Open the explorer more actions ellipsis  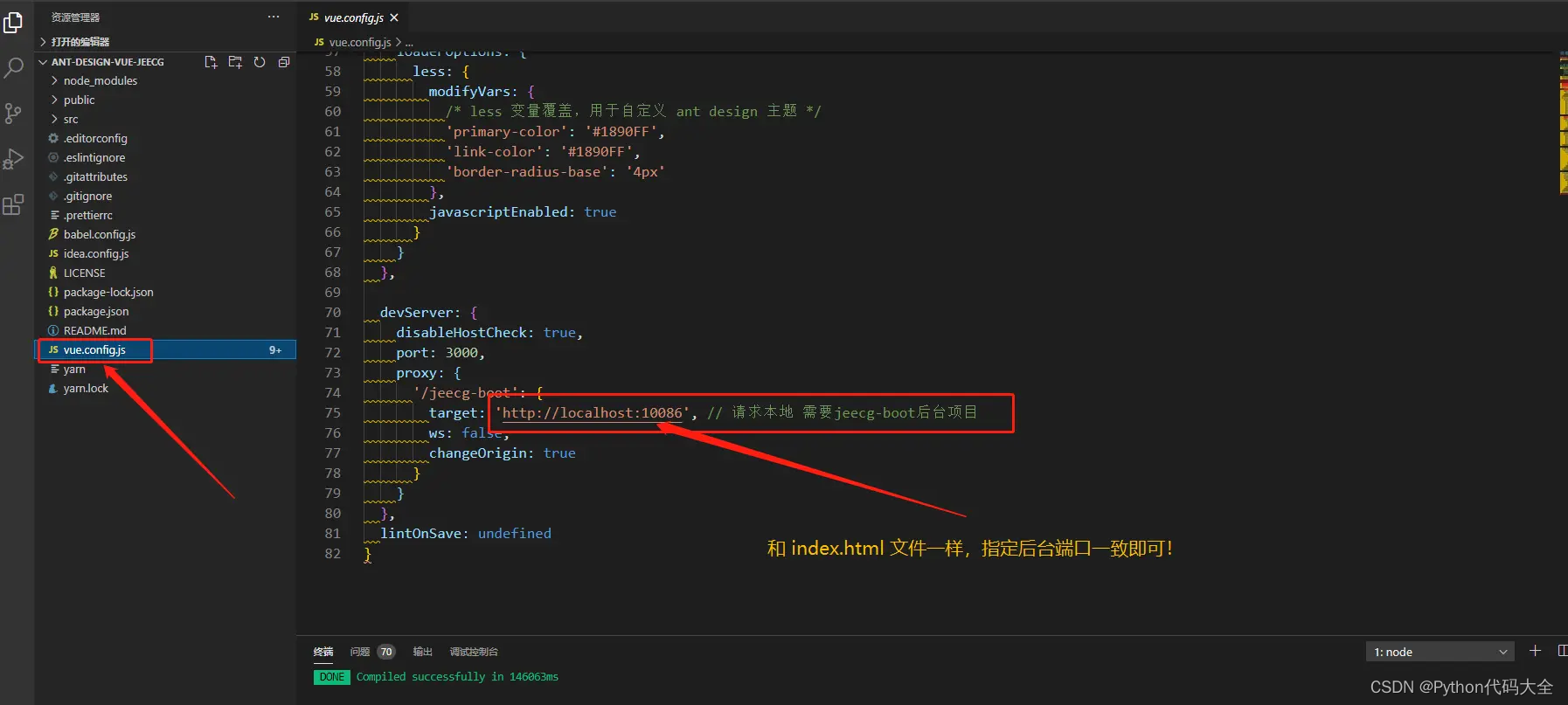(274, 17)
